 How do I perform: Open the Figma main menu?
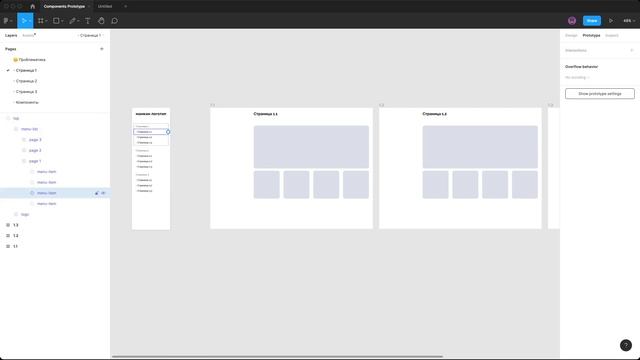pos(6,21)
